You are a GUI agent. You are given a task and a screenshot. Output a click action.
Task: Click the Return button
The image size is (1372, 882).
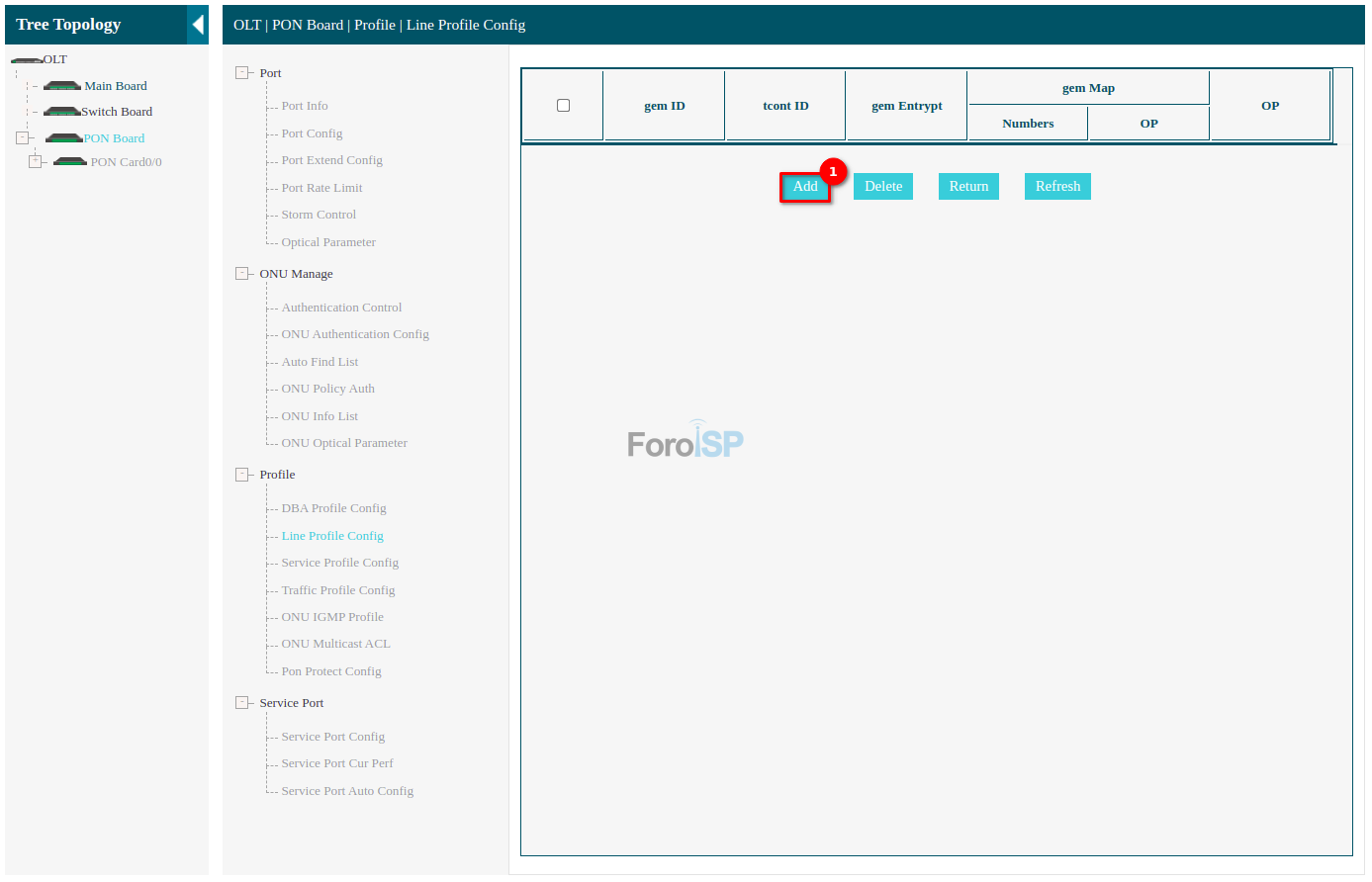click(x=968, y=186)
